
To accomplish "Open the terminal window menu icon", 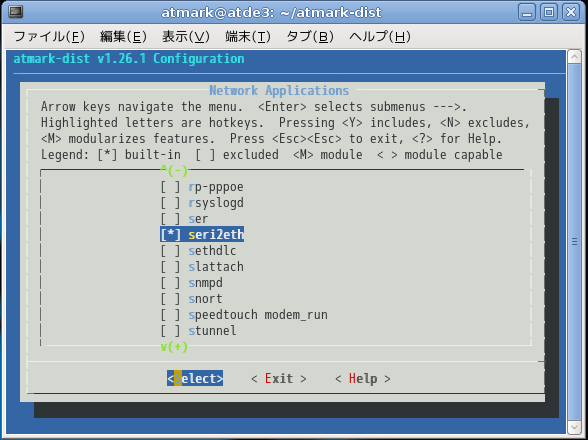I will (15, 12).
